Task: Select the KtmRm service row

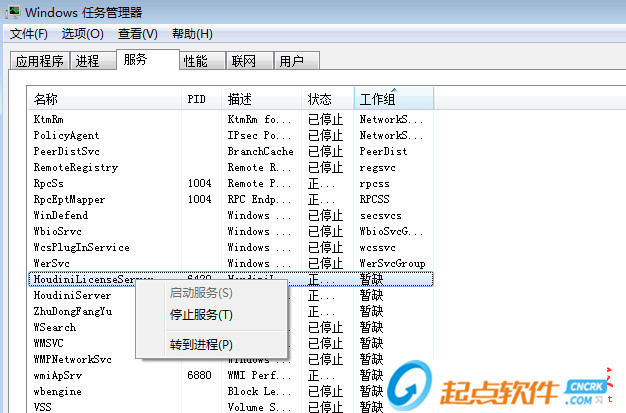Action: point(231,119)
